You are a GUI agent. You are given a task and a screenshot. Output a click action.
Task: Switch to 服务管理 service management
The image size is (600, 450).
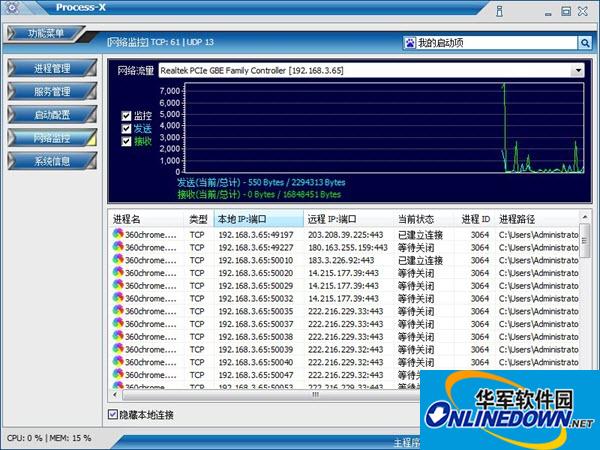(52, 91)
